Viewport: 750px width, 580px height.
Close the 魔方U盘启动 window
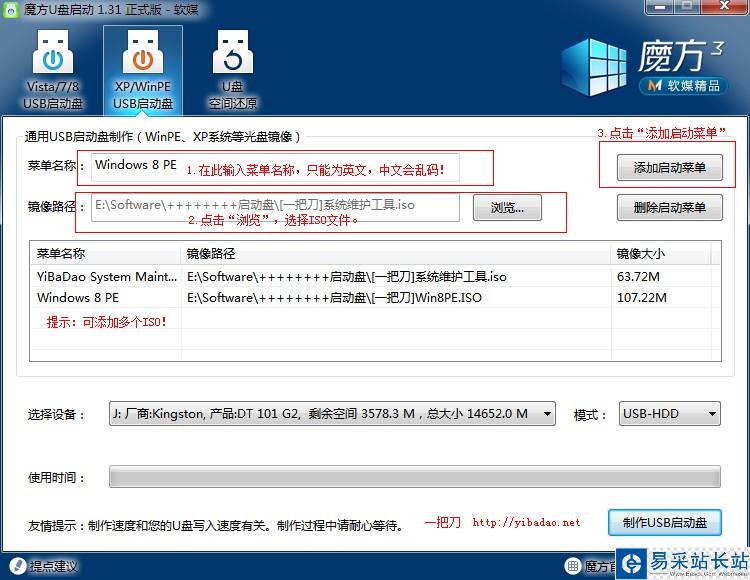pyautogui.click(x=725, y=7)
